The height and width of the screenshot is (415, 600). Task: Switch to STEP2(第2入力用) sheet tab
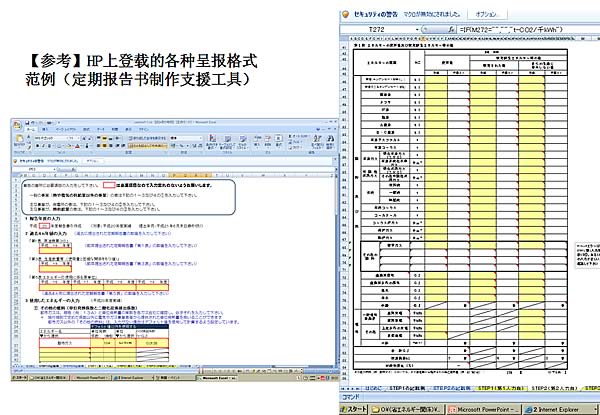tap(554, 388)
